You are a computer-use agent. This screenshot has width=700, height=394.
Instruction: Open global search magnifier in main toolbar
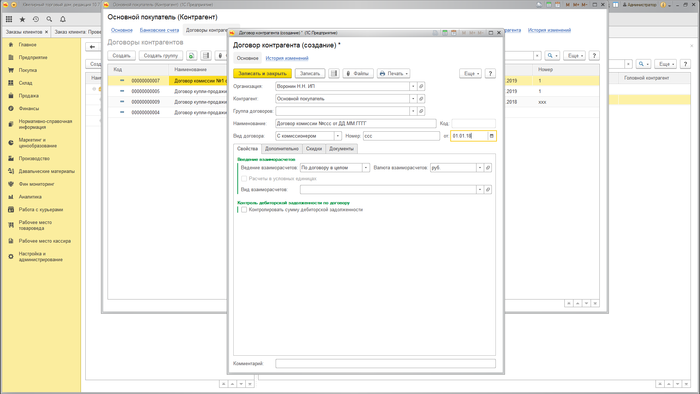tap(49, 19)
